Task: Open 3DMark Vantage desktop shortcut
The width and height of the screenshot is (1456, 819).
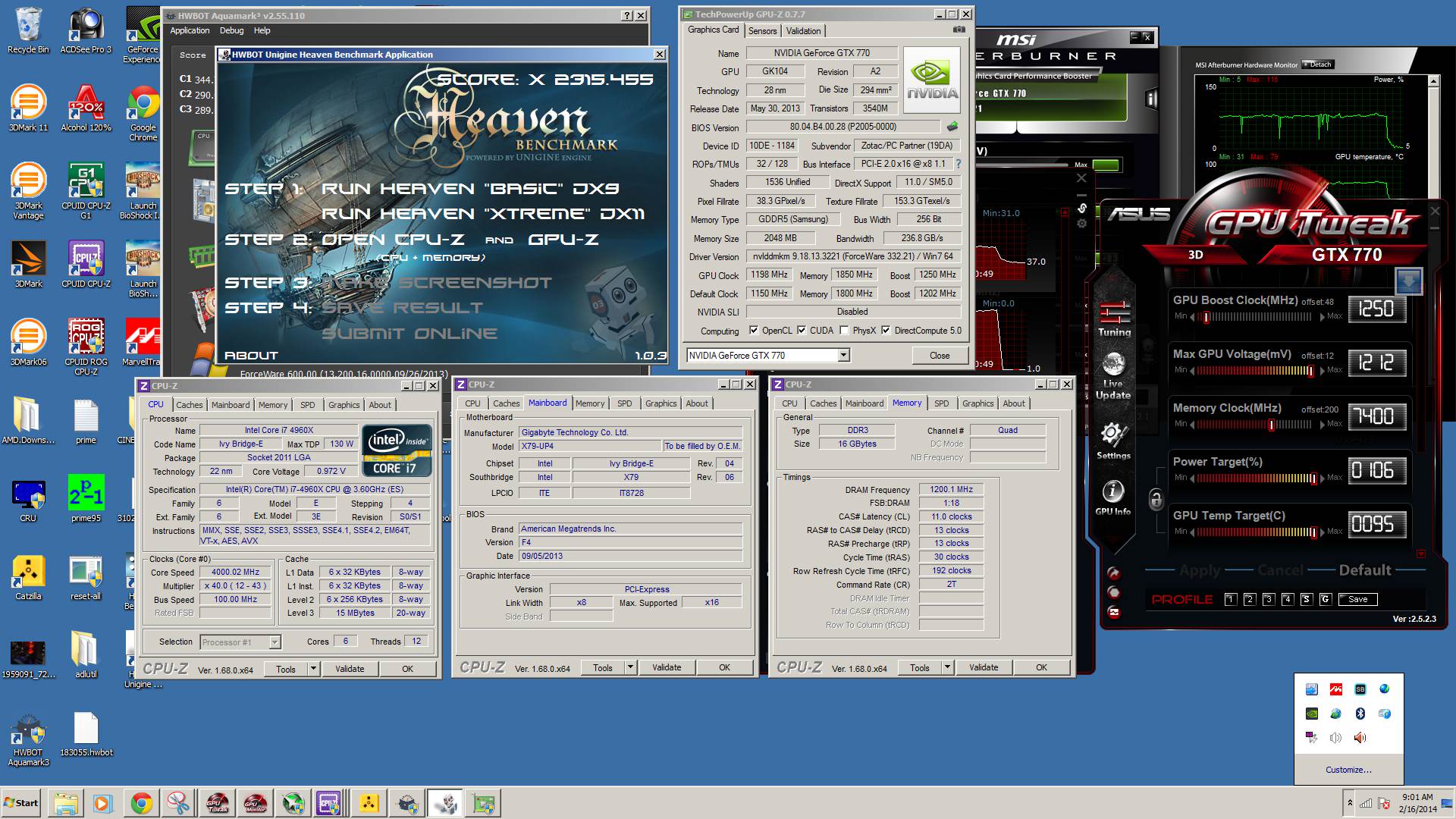Action: click(x=28, y=191)
